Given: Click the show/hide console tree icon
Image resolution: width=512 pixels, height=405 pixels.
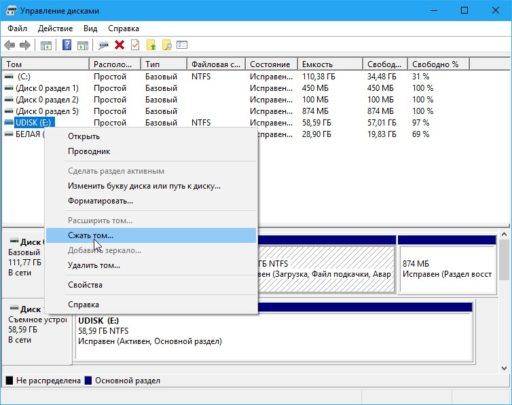Looking at the screenshot, I should (46, 45).
